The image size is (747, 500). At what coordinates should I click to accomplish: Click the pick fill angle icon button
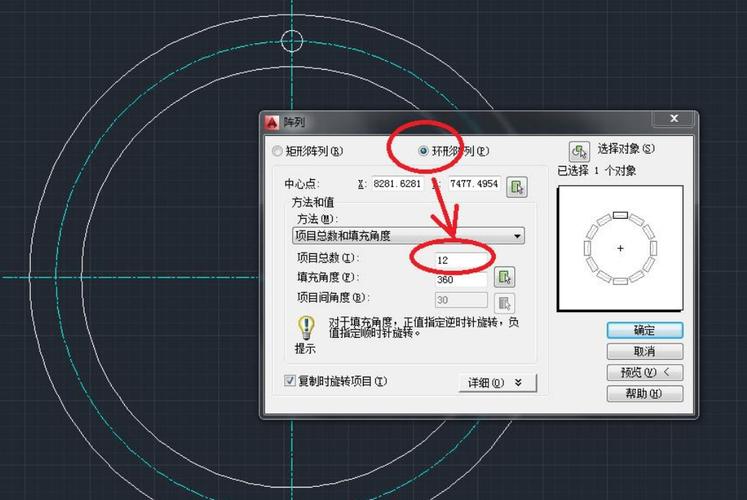pos(504,277)
